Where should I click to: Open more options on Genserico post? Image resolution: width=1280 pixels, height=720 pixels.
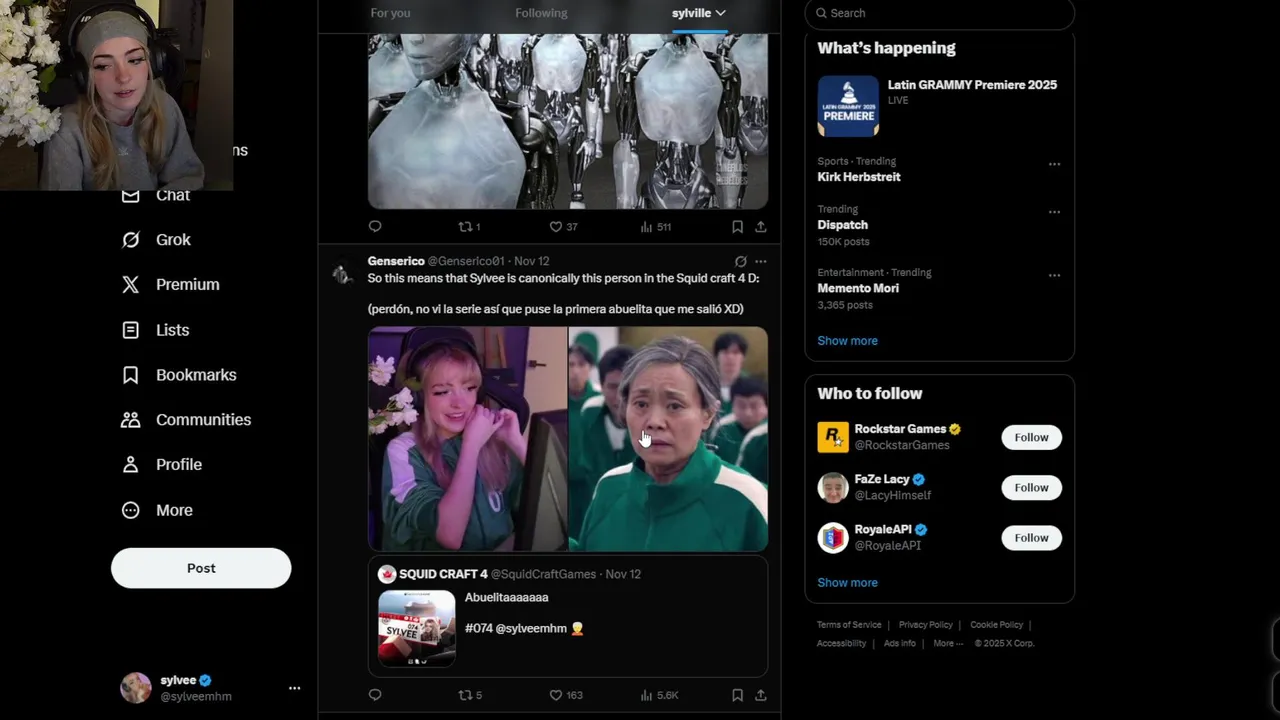click(760, 261)
